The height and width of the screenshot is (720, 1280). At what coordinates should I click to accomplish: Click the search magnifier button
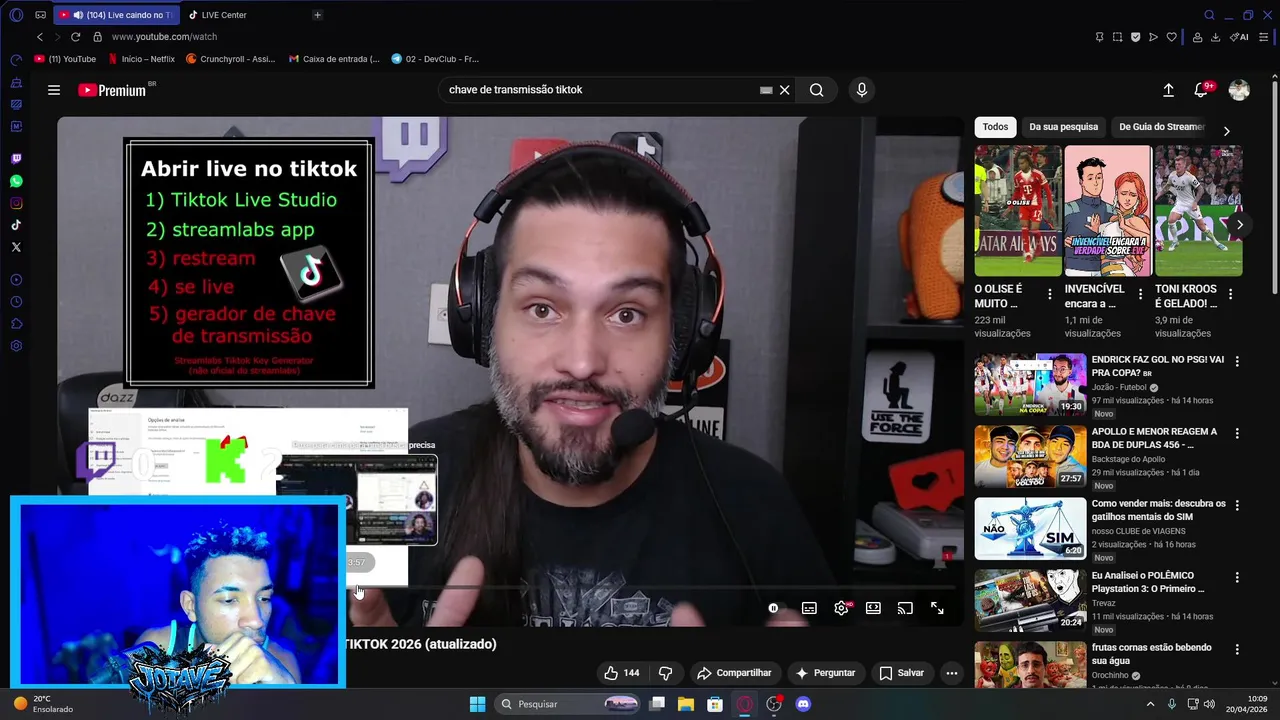tap(817, 90)
